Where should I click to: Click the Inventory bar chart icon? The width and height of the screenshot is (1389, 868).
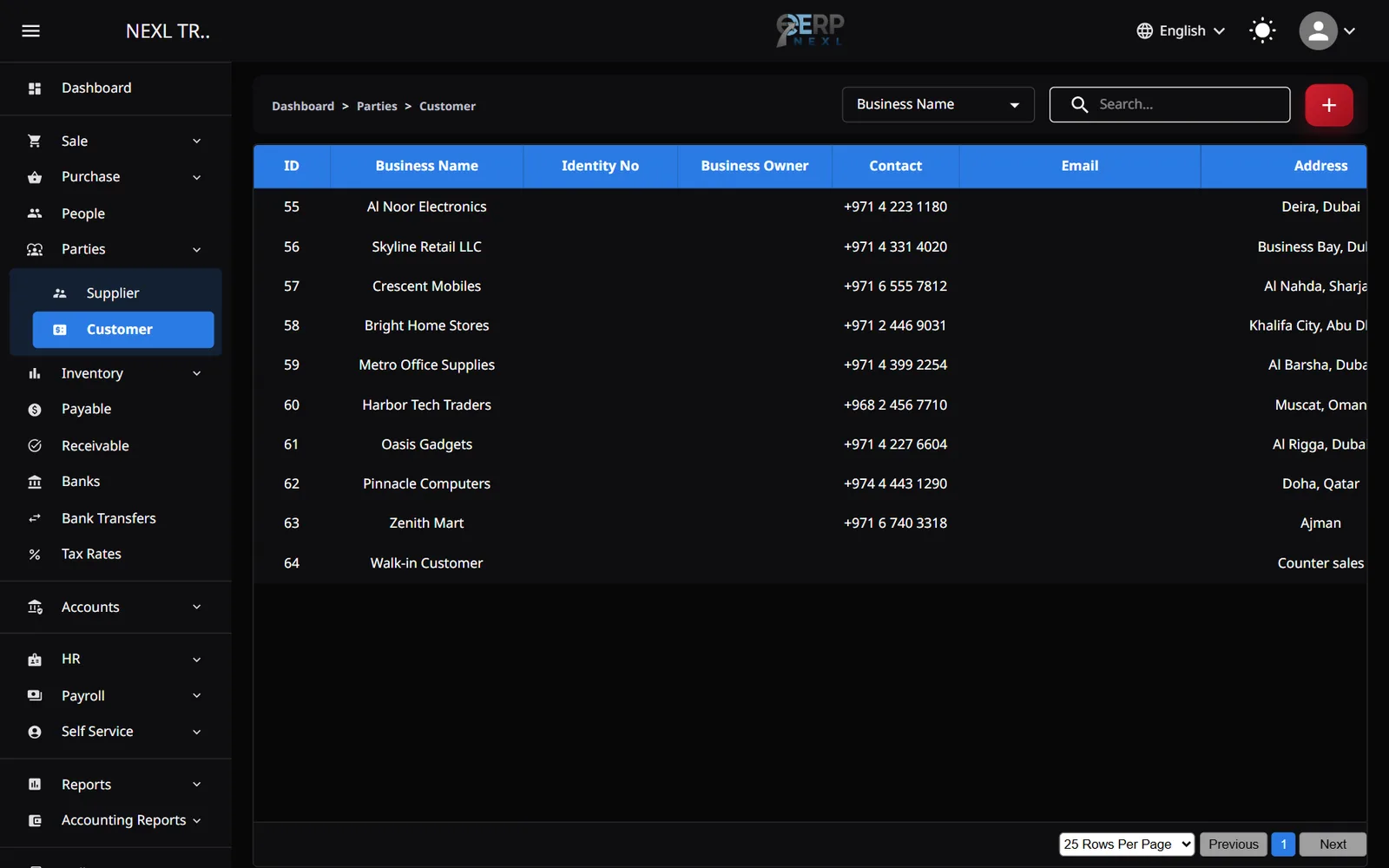[35, 373]
